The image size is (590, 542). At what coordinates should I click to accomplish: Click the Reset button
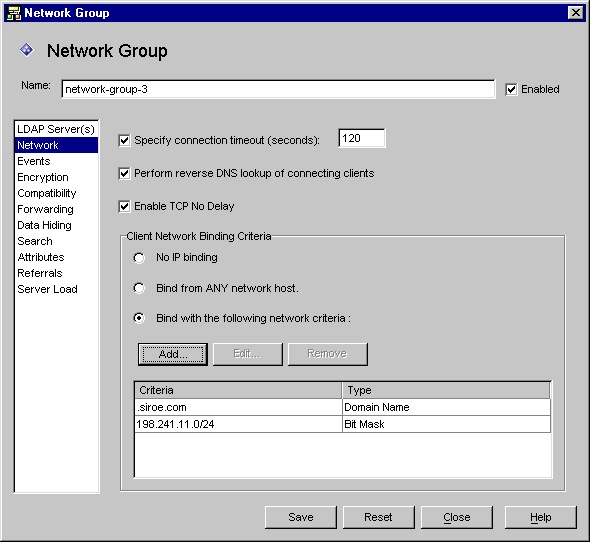tap(378, 517)
